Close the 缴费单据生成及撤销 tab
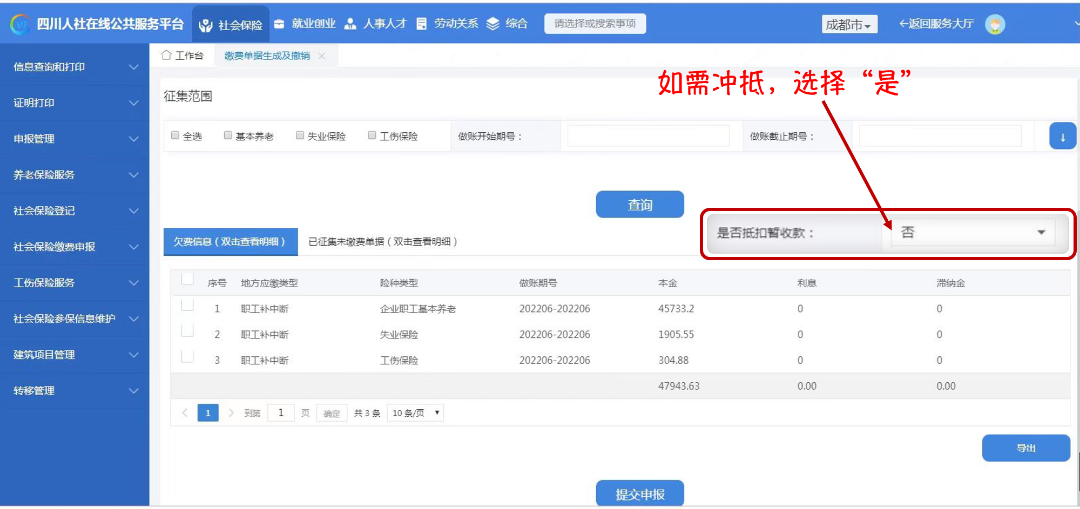 pyautogui.click(x=322, y=56)
